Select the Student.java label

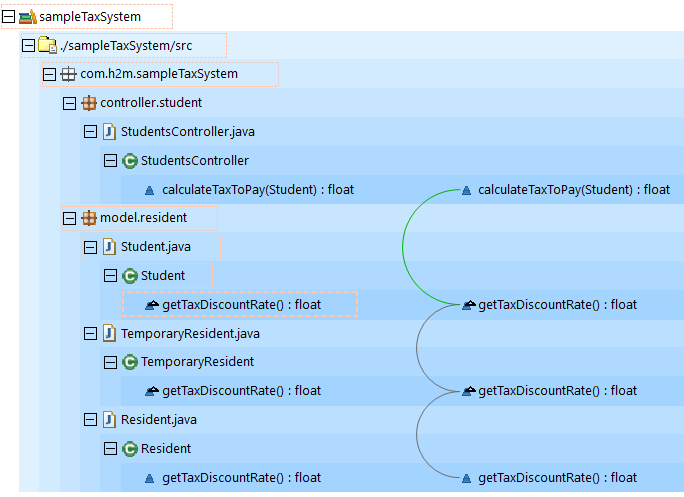click(156, 247)
